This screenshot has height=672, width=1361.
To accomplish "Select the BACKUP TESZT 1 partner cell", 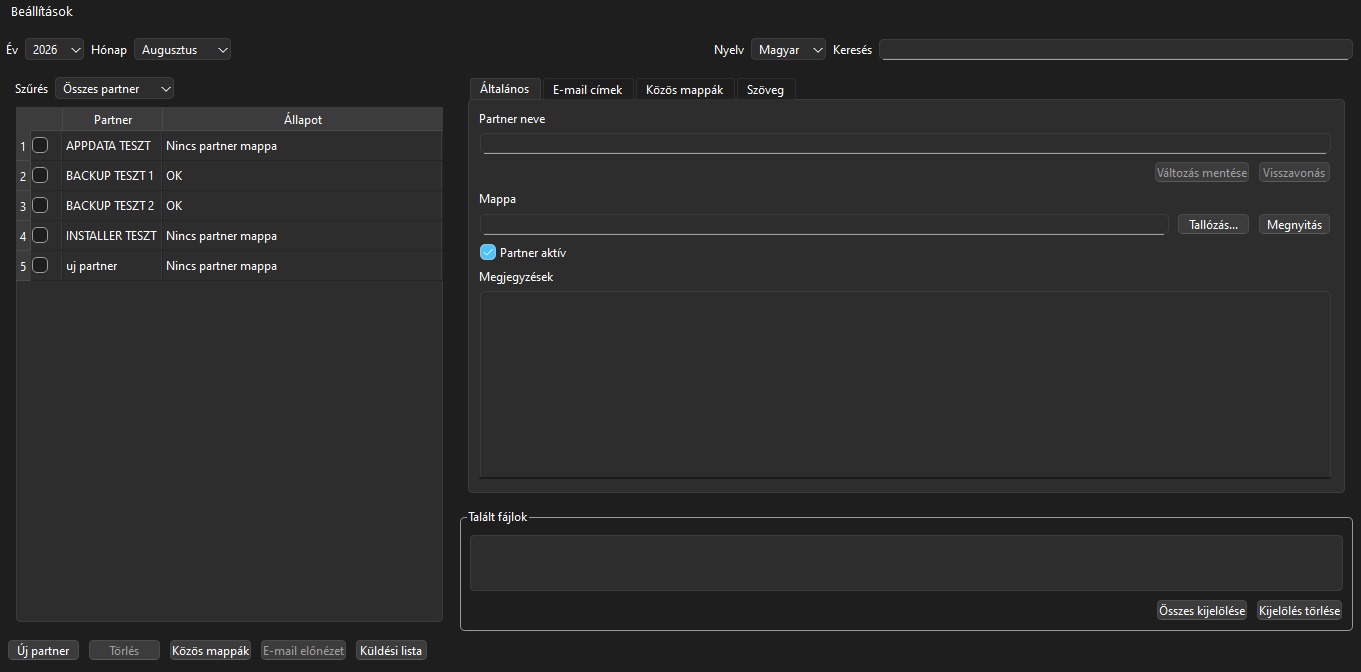I will 111,175.
